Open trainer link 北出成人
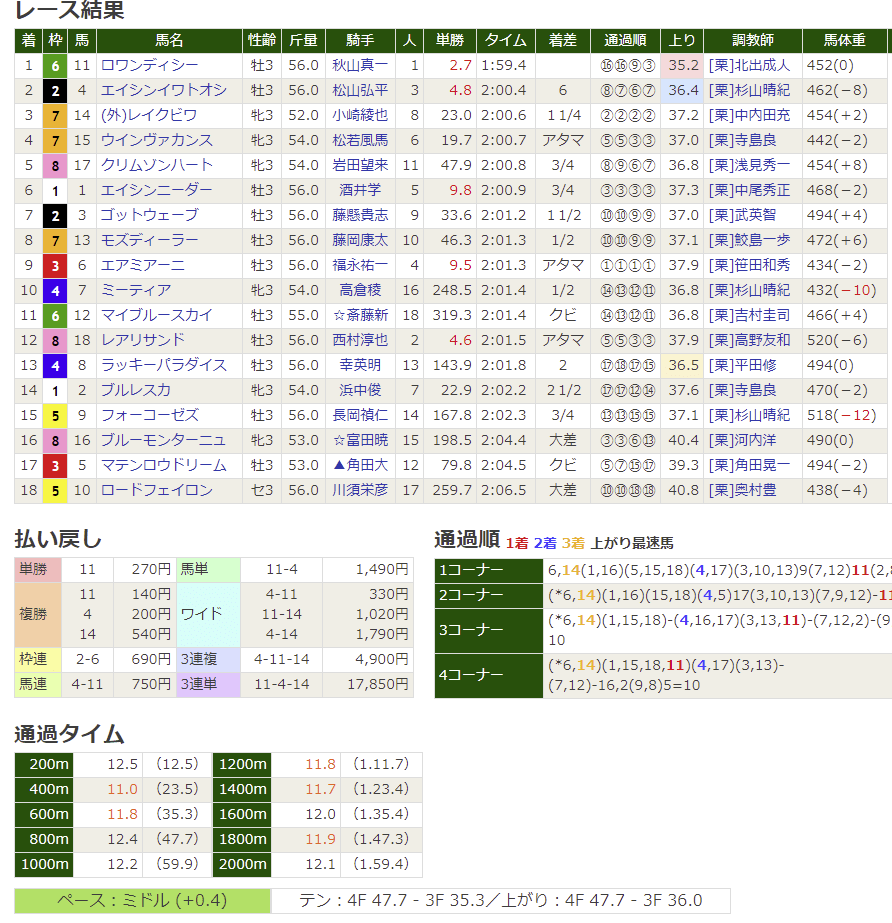892x923 pixels. tap(762, 65)
